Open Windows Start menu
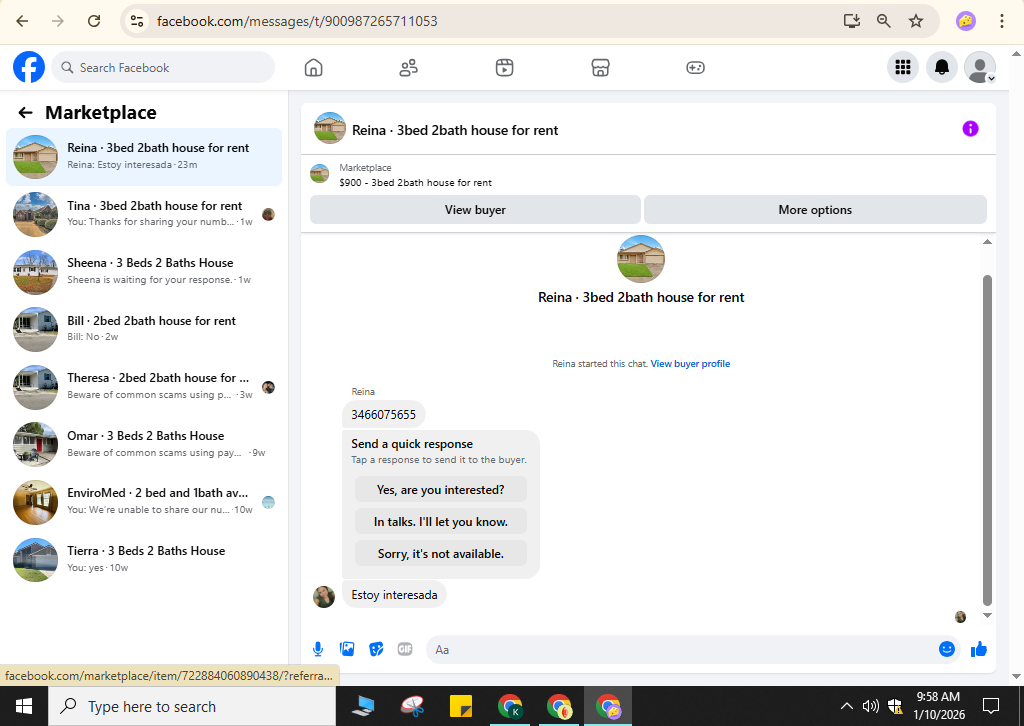The width and height of the screenshot is (1024, 726). (24, 706)
